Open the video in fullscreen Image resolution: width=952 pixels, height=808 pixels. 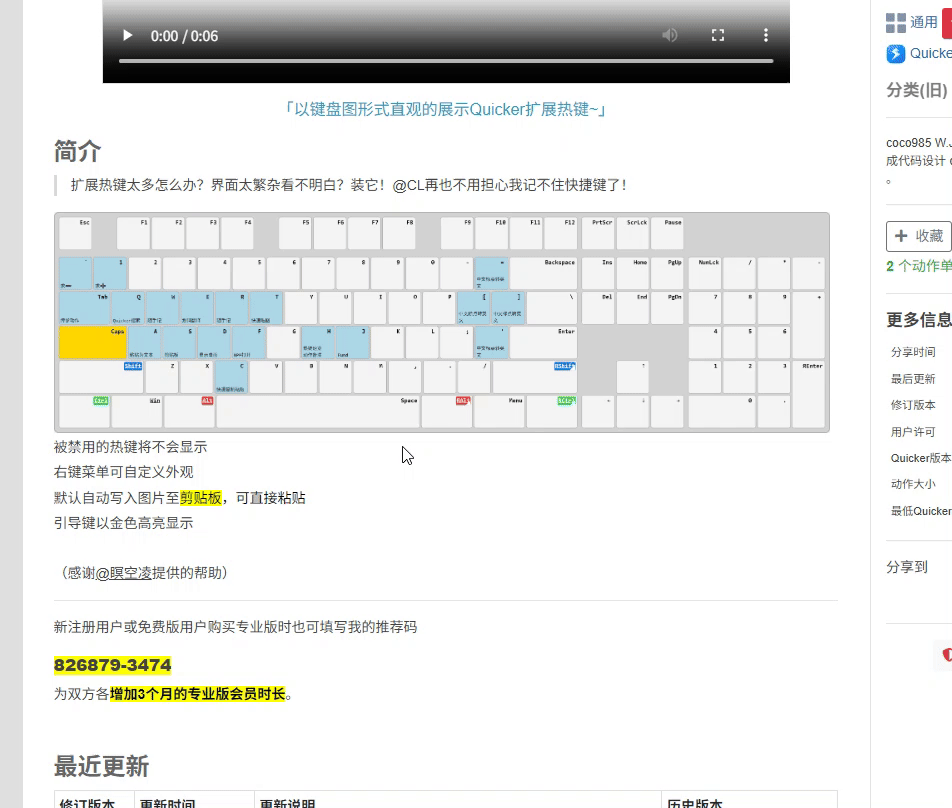(718, 36)
